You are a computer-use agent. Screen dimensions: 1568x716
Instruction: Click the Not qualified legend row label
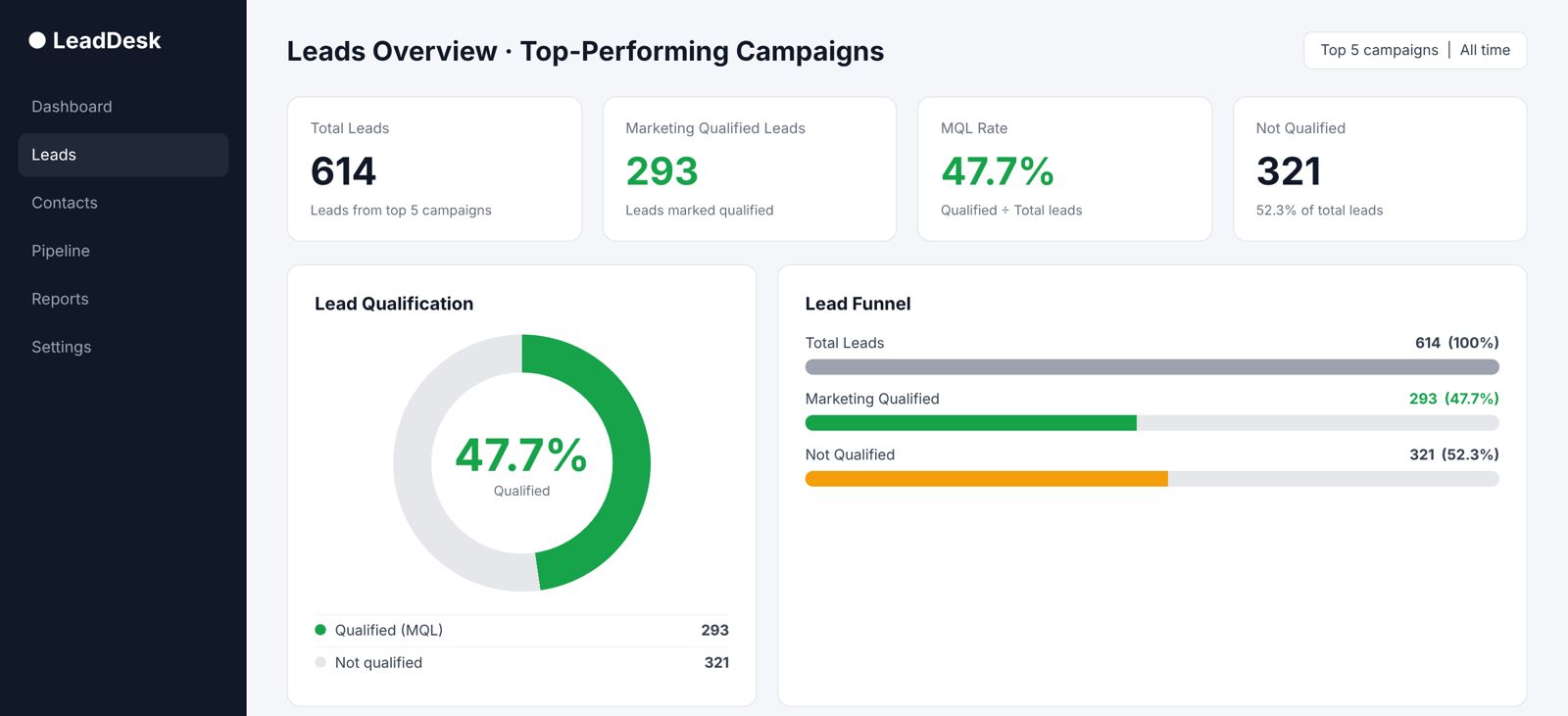pos(378,663)
